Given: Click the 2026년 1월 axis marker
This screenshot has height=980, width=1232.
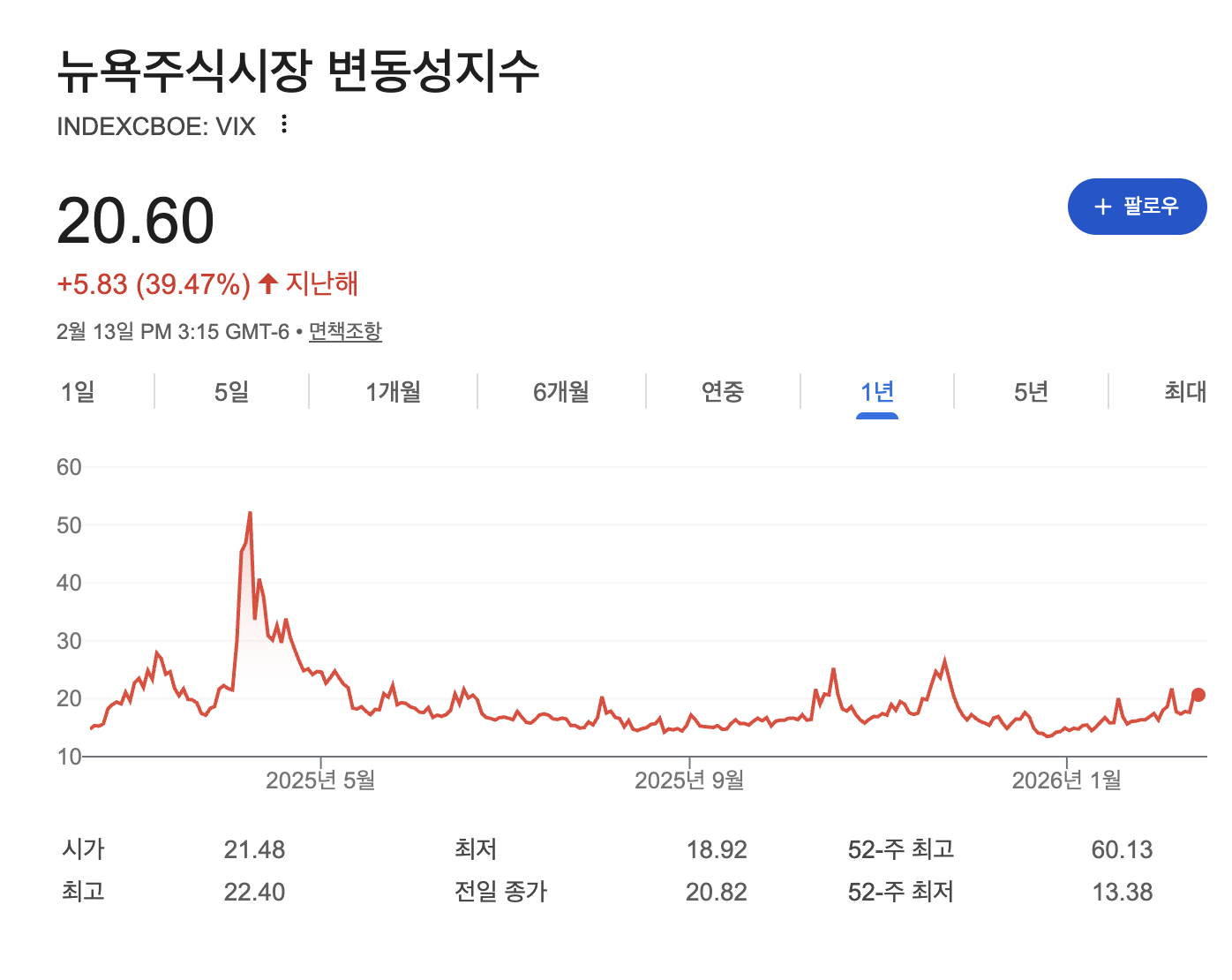Looking at the screenshot, I should pos(1066,780).
